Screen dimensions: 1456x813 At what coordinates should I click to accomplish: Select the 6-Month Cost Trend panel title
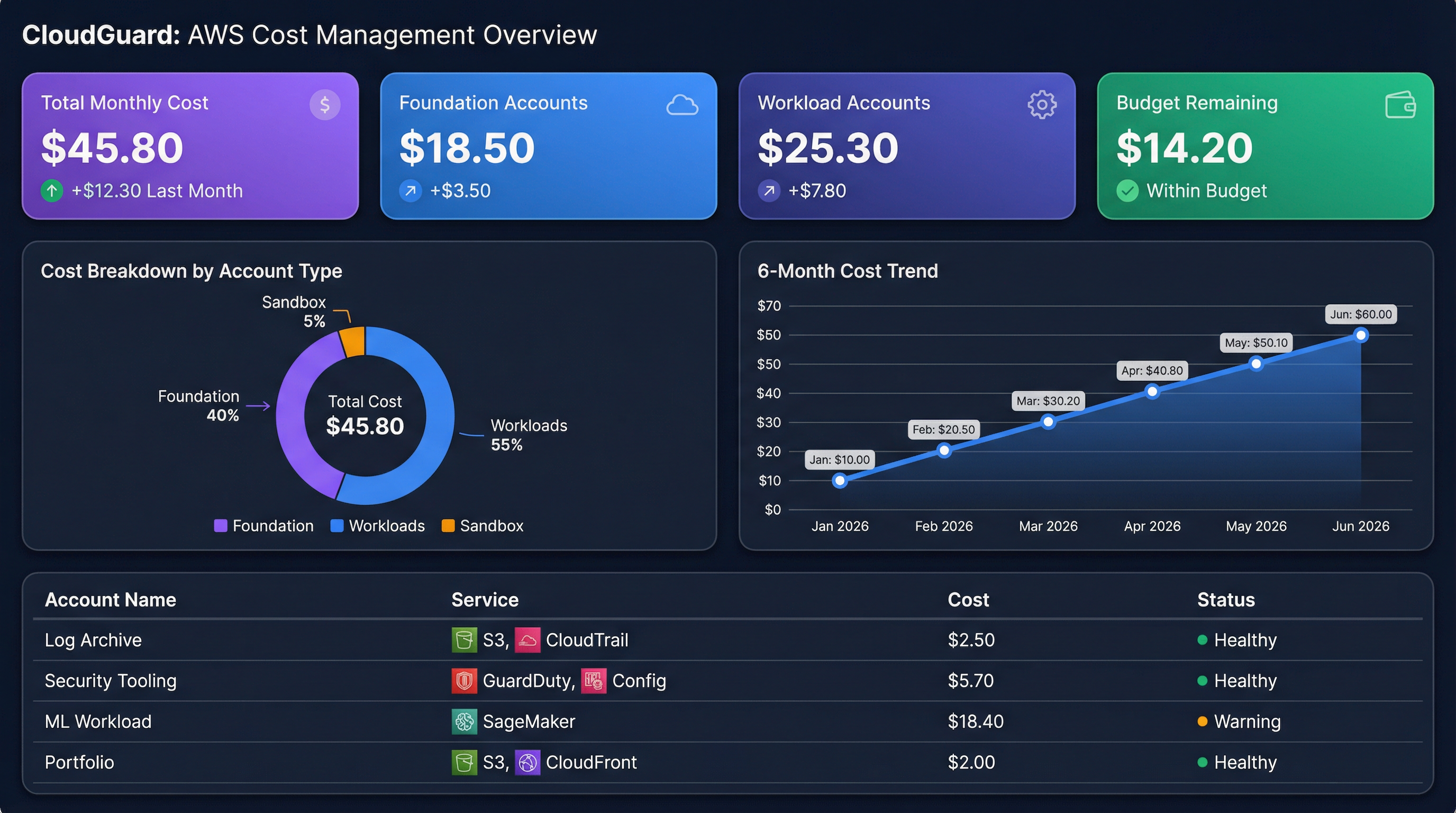coord(848,271)
